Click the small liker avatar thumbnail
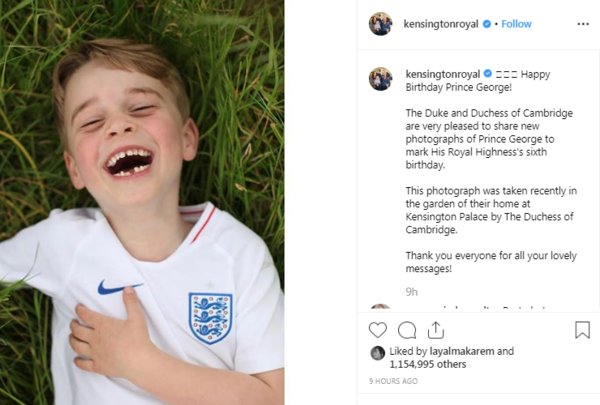The height and width of the screenshot is (405, 600). coord(377,352)
